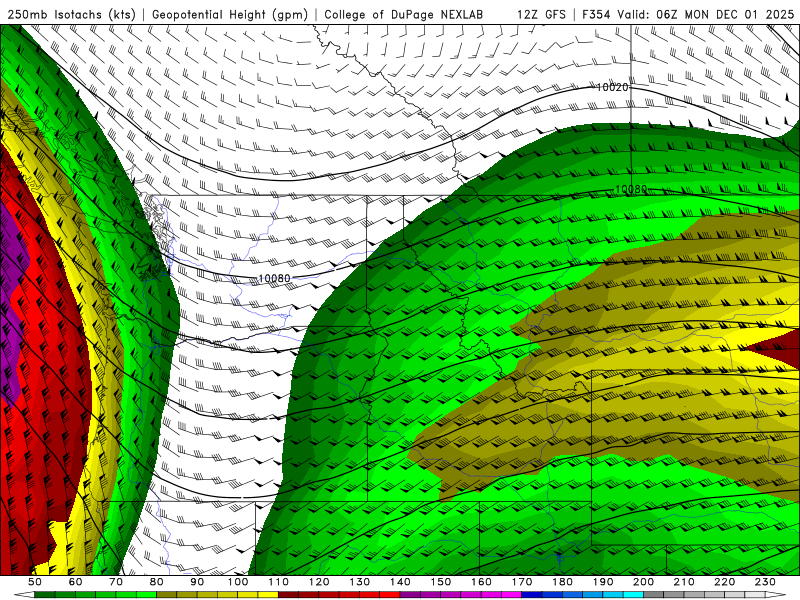Click the 50 value on the colorbar

point(35,582)
